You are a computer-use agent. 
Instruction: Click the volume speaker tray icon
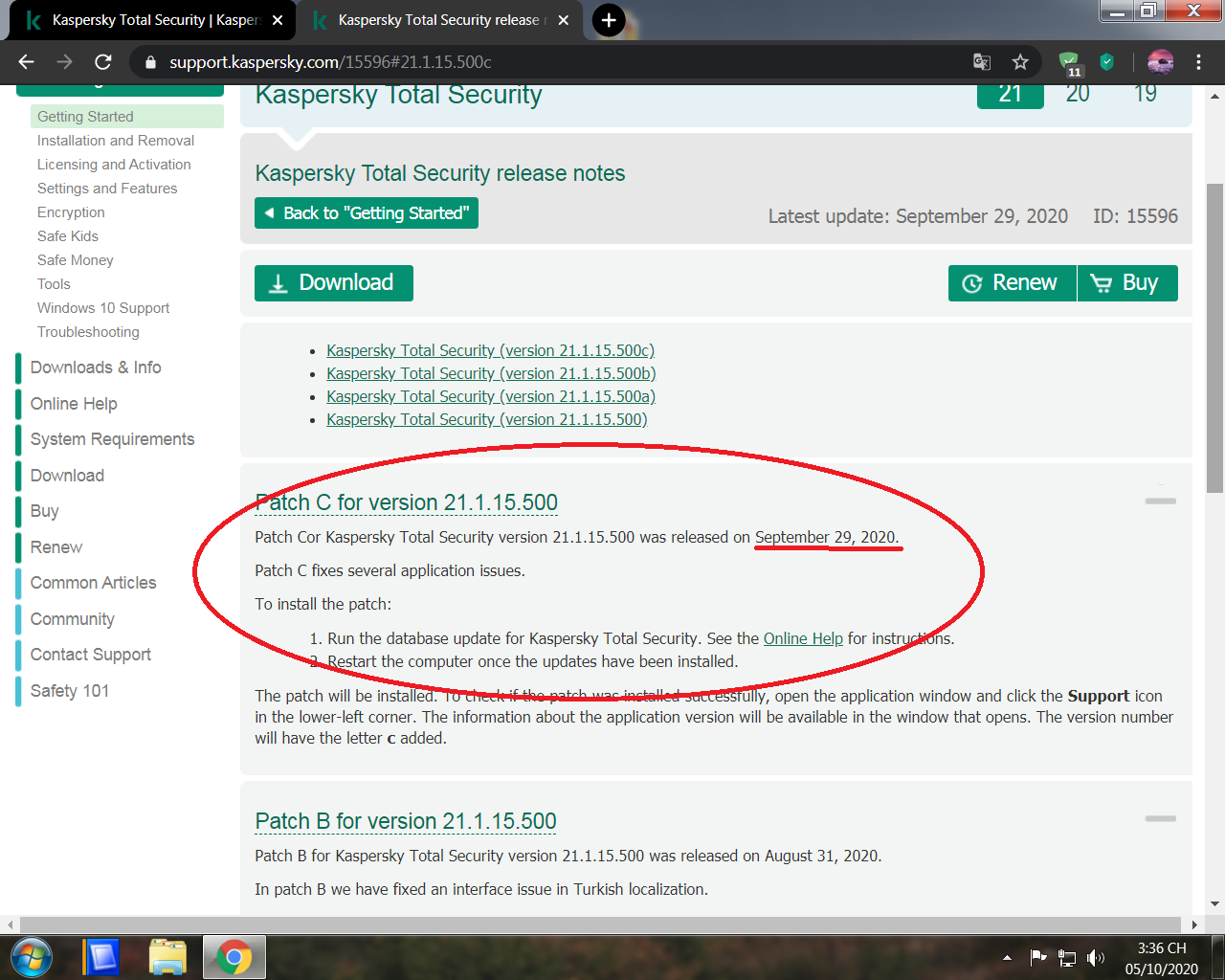[x=1096, y=958]
